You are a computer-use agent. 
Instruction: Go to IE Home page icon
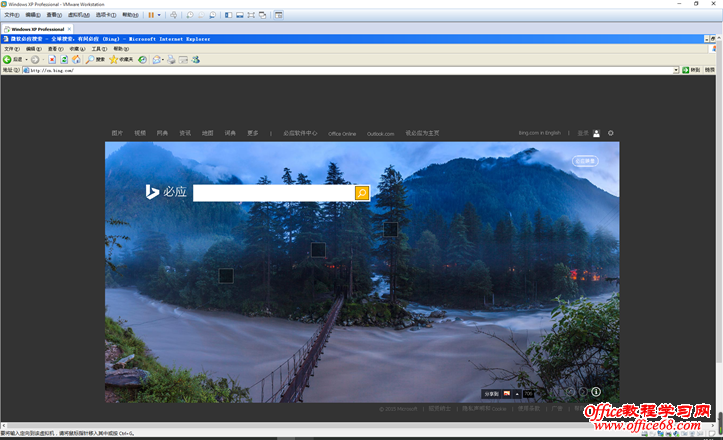(x=77, y=59)
